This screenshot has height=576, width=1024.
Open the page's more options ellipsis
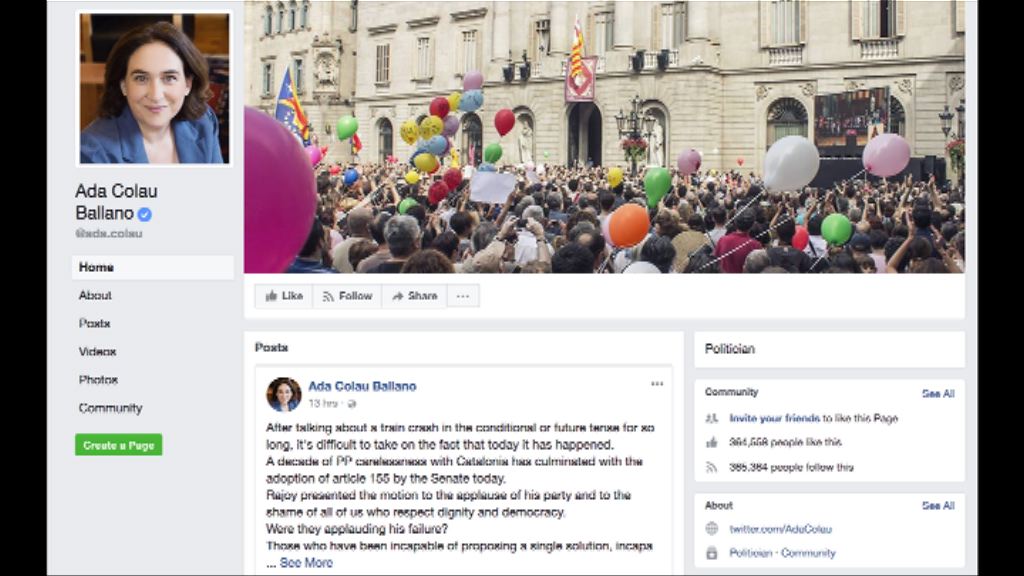pyautogui.click(x=463, y=296)
